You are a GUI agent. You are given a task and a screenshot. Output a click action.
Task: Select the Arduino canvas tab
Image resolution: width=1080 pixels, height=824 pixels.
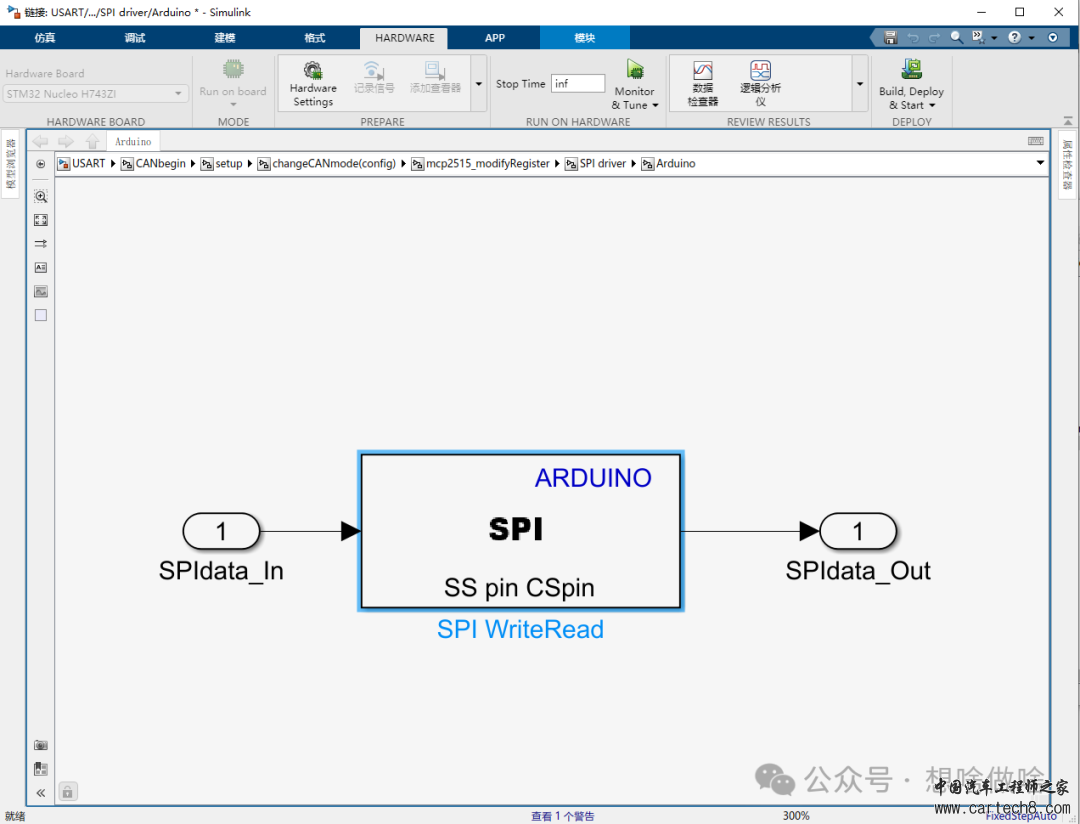133,141
